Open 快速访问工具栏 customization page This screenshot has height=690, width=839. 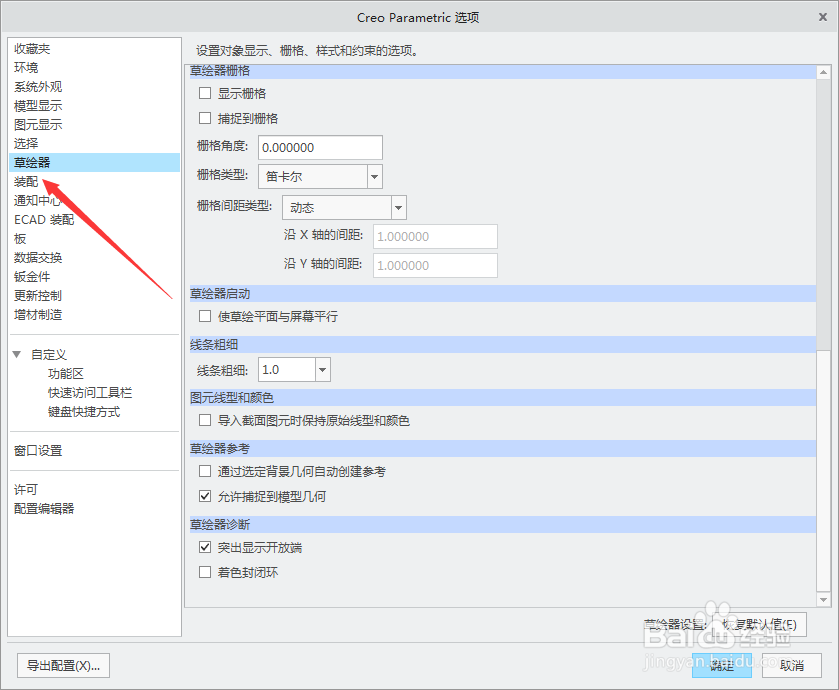click(x=90, y=393)
